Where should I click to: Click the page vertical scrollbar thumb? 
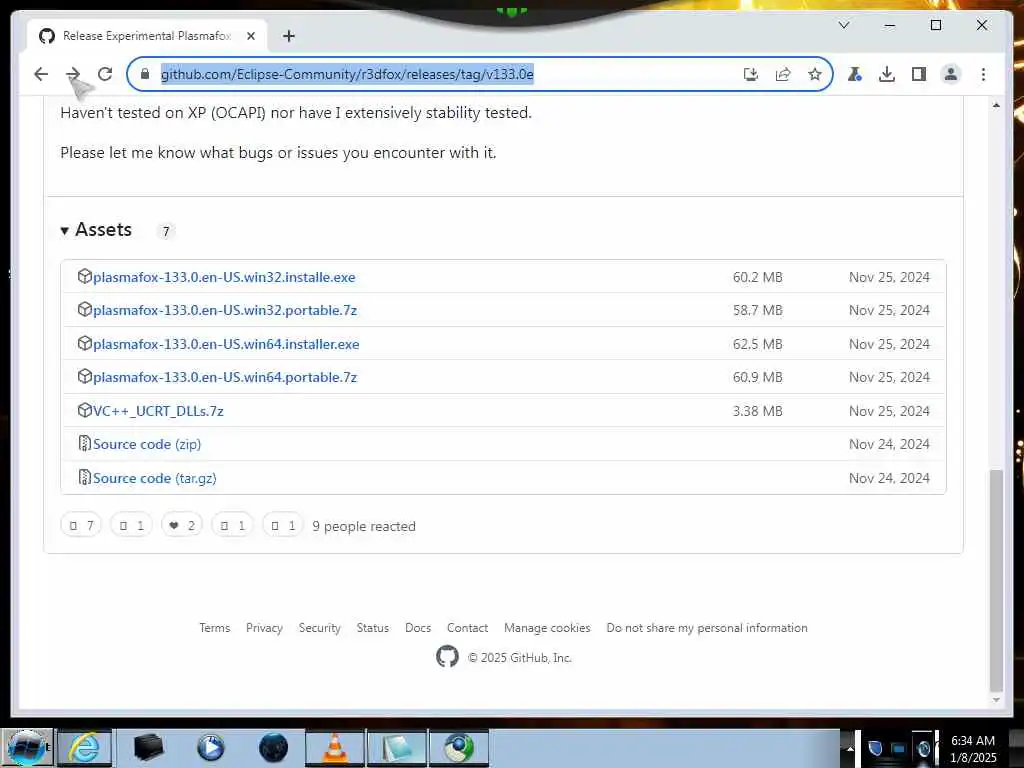(996, 580)
